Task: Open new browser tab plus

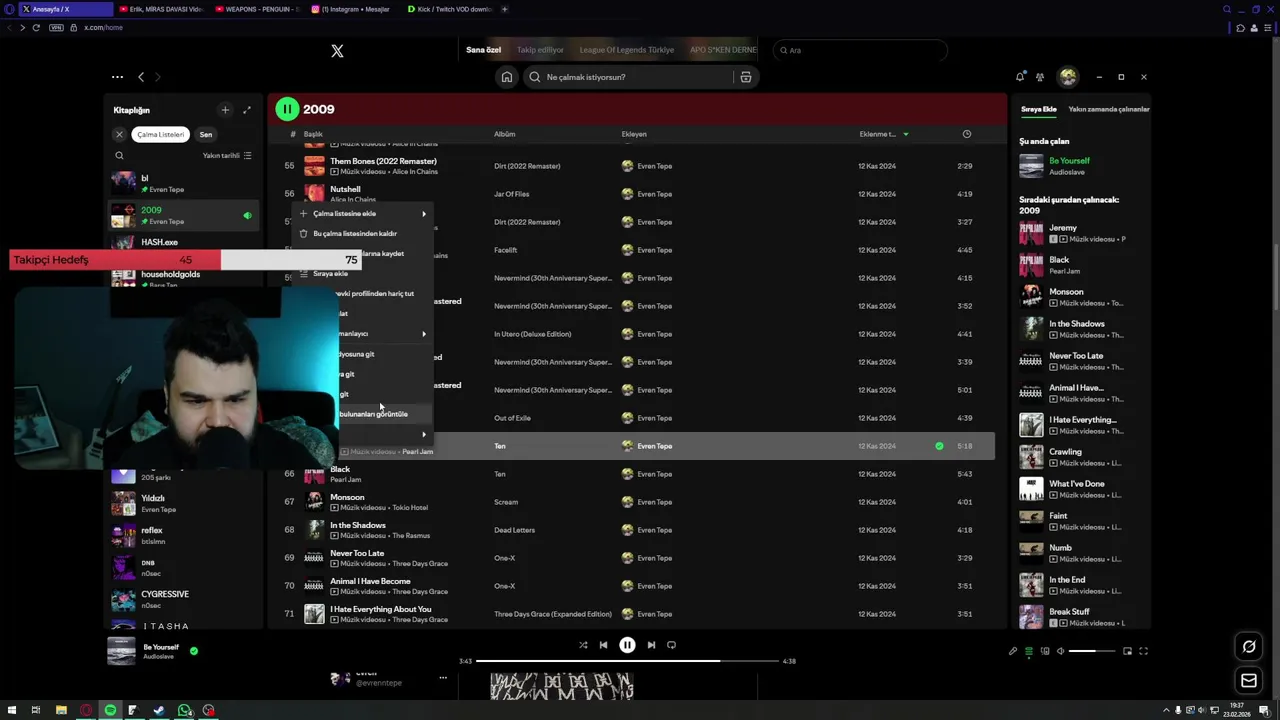Action: [x=504, y=9]
